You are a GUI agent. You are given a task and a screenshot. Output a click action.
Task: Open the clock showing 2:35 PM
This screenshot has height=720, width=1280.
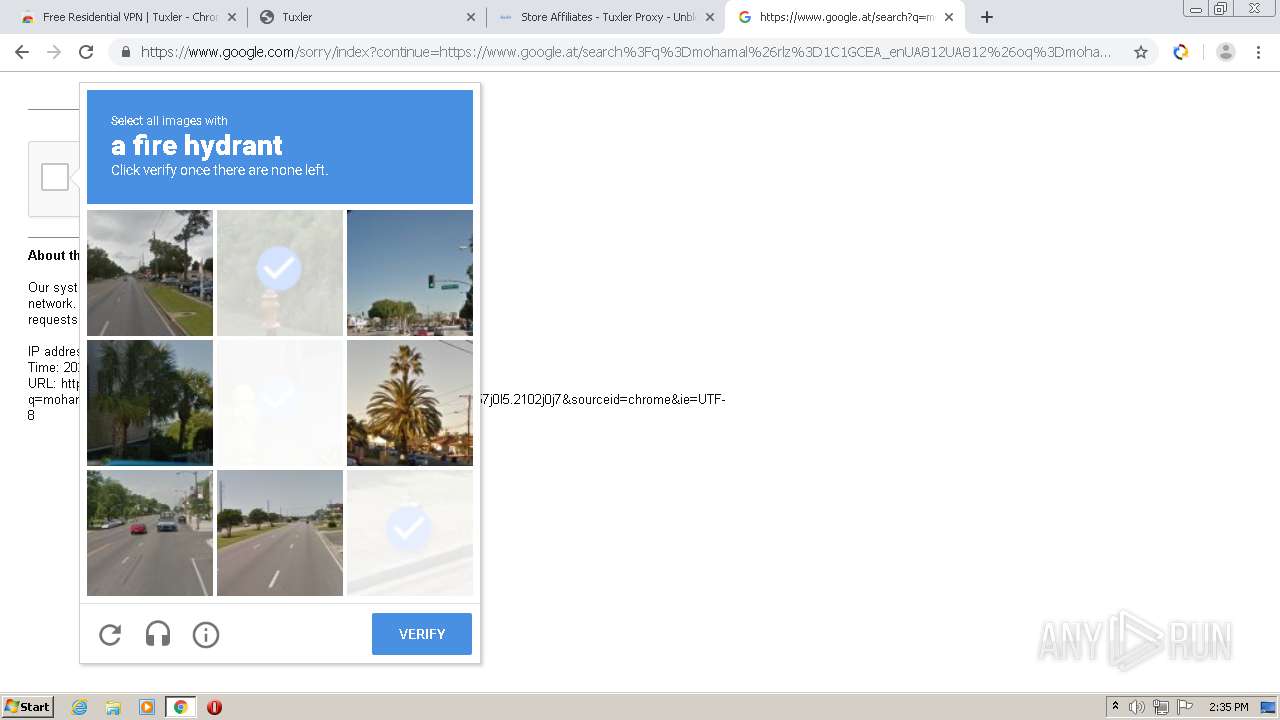pyautogui.click(x=1228, y=707)
